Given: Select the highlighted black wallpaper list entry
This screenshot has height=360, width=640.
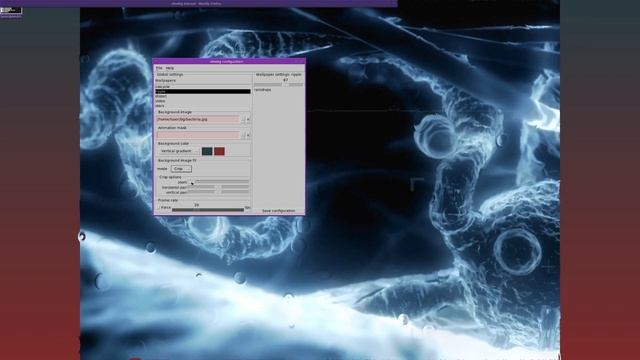Looking at the screenshot, I should tap(203, 91).
